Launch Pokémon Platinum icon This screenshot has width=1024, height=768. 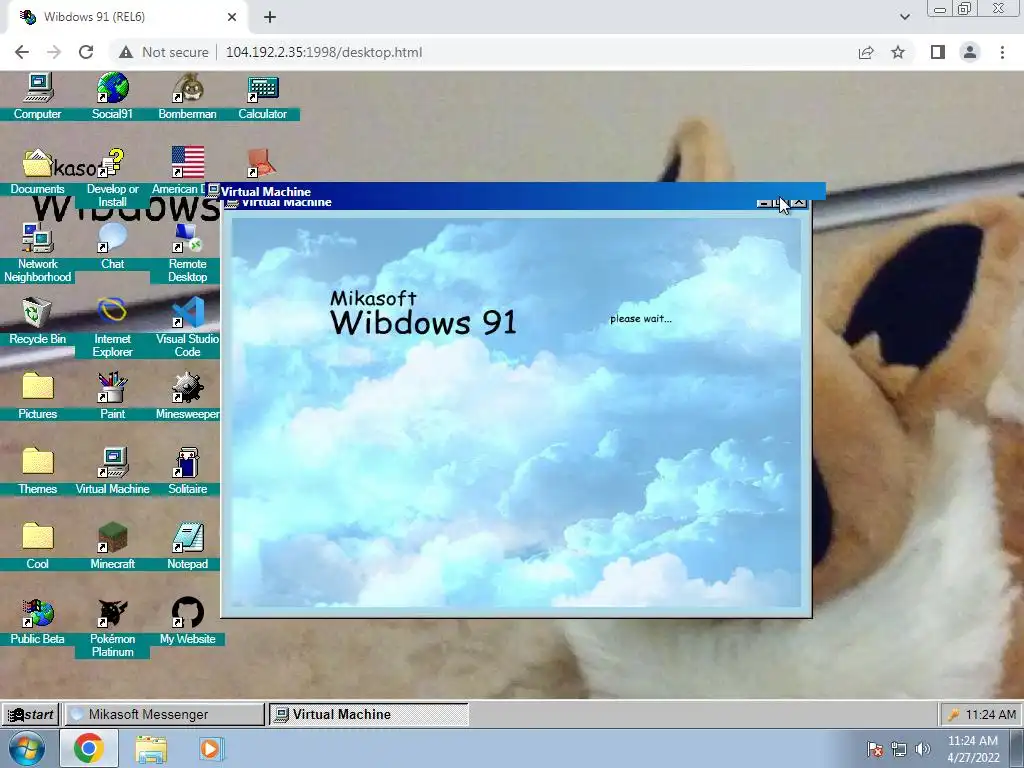point(112,627)
